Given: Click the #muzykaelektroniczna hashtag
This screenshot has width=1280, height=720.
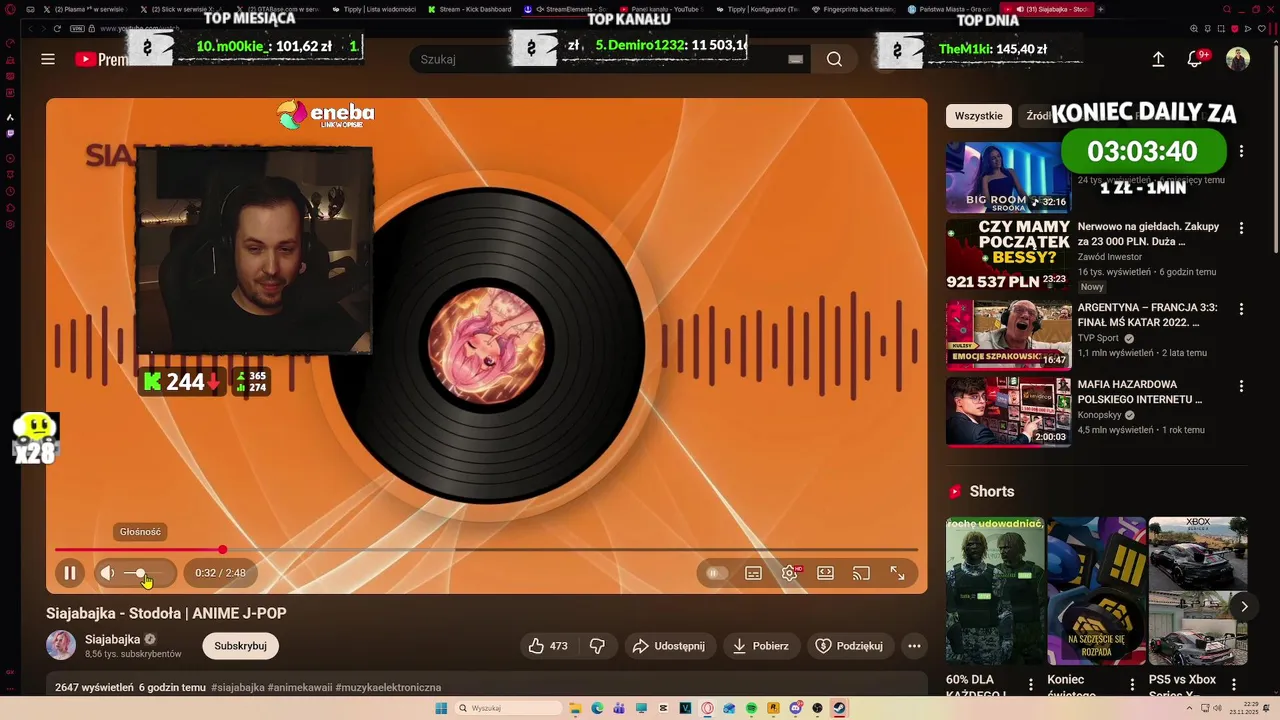Looking at the screenshot, I should tap(388, 688).
